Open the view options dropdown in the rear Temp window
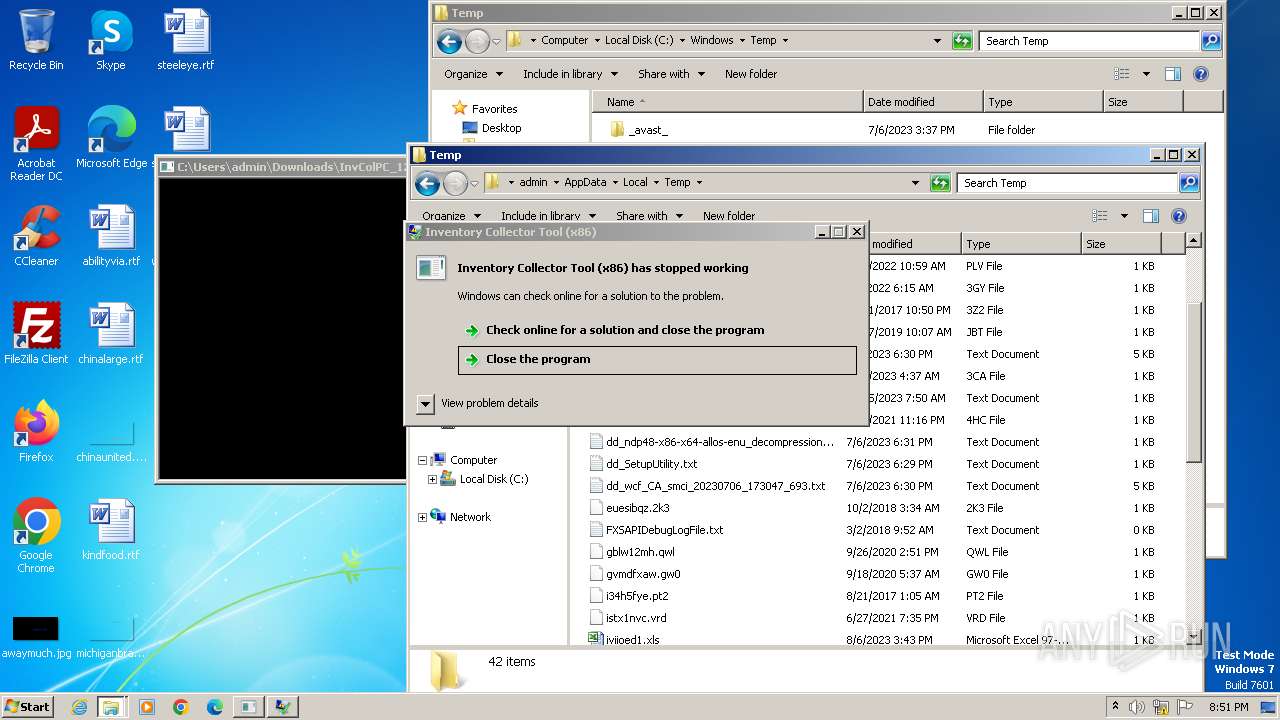This screenshot has width=1280, height=720. click(x=1146, y=74)
